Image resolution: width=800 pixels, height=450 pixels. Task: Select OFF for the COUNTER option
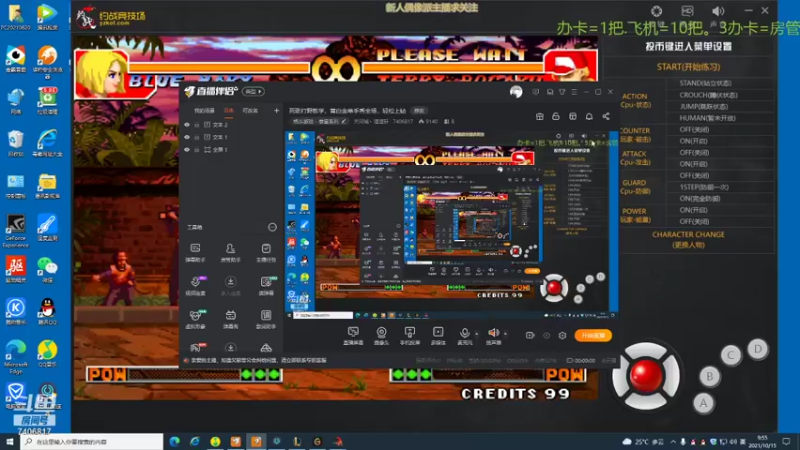(x=694, y=130)
